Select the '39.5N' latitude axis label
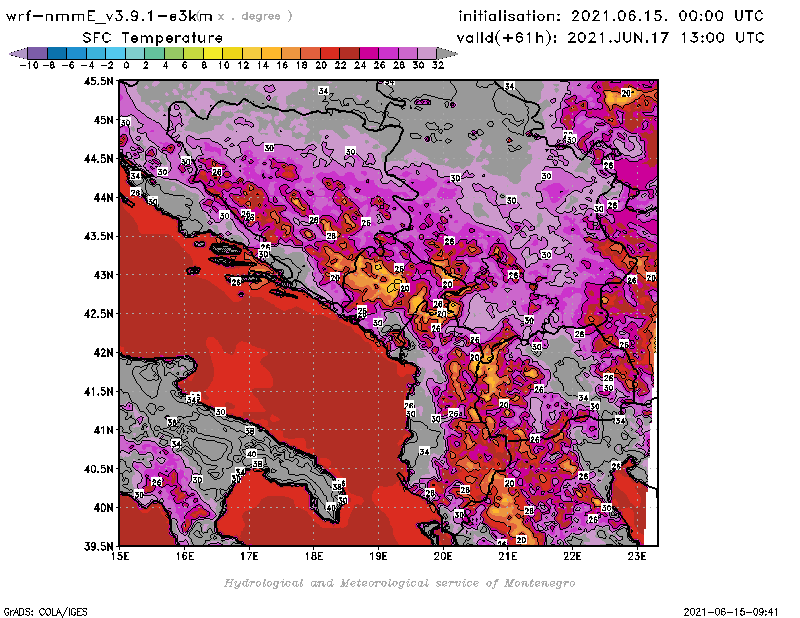 point(98,546)
